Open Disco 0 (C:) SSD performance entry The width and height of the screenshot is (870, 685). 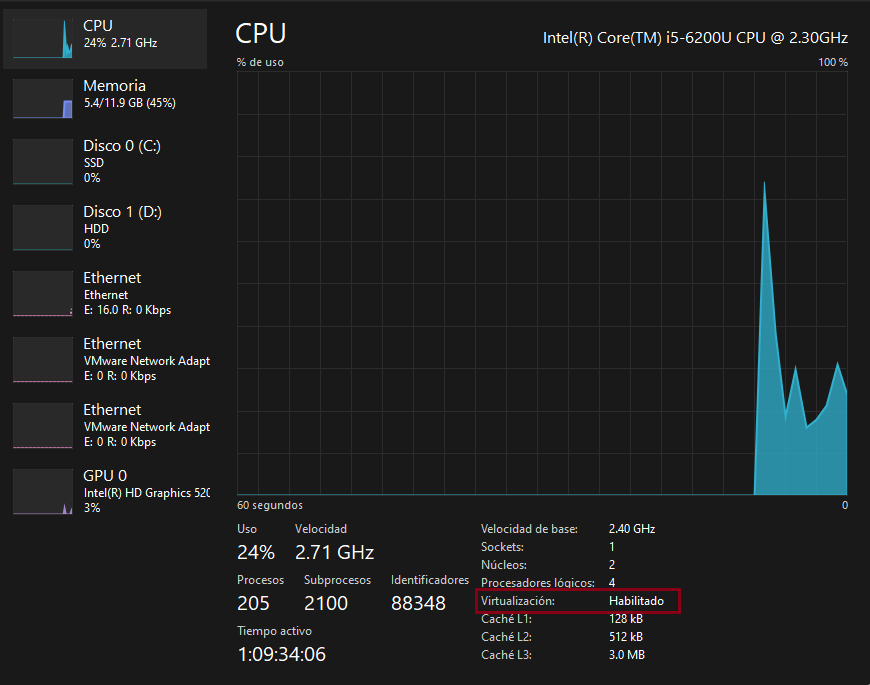coord(122,161)
